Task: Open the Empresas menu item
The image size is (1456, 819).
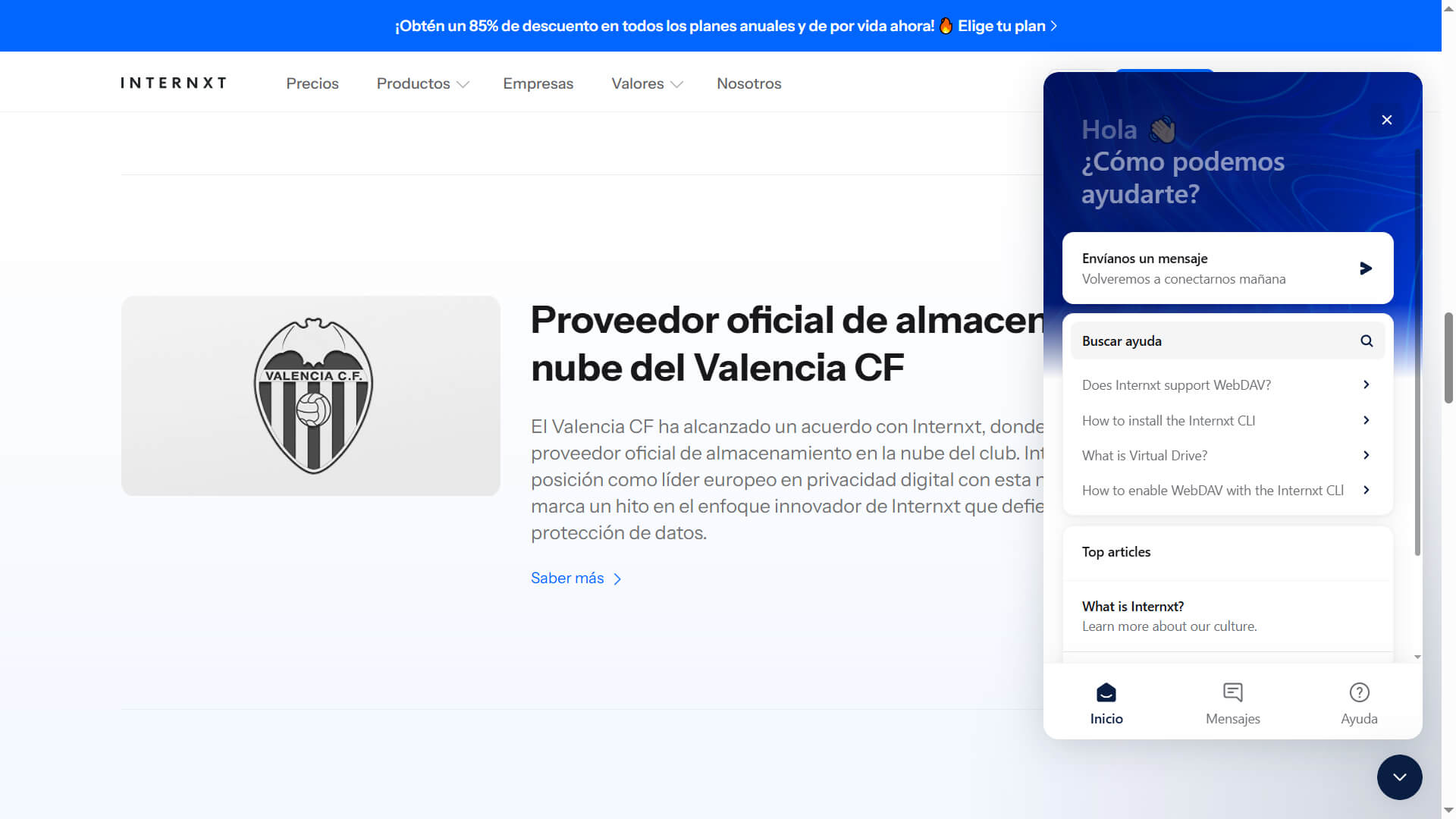Action: pyautogui.click(x=538, y=83)
